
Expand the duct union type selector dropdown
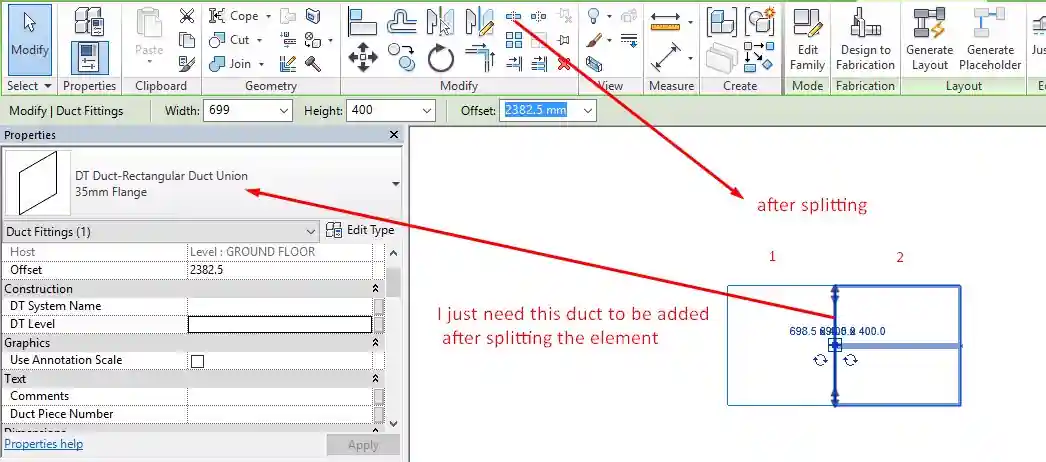(x=396, y=184)
